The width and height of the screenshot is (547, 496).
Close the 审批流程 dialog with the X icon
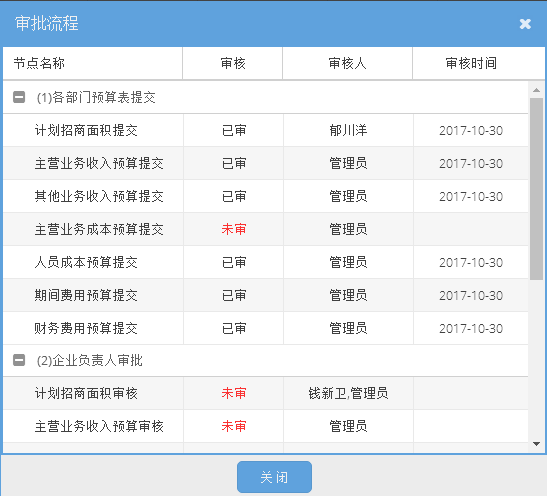[525, 24]
